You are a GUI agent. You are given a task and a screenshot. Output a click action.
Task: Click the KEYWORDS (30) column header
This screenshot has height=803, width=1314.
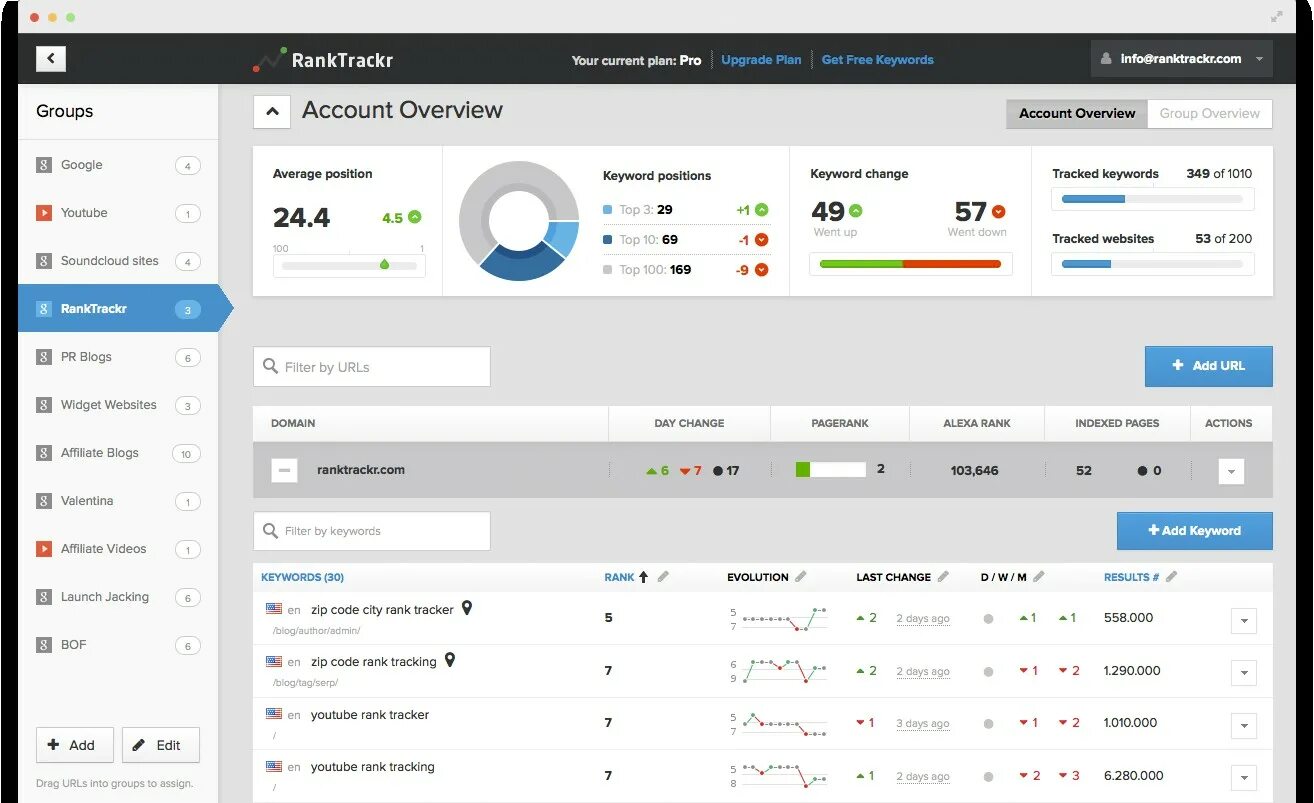pos(302,577)
